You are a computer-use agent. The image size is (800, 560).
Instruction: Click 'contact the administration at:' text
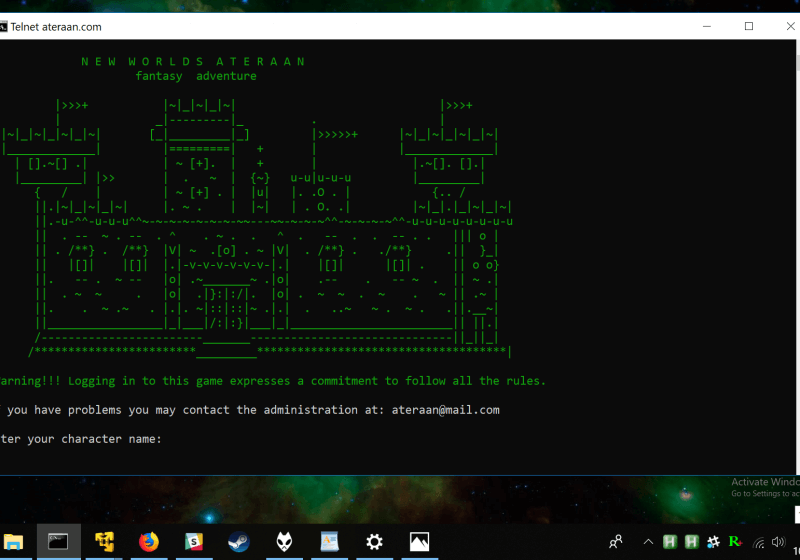tap(283, 410)
